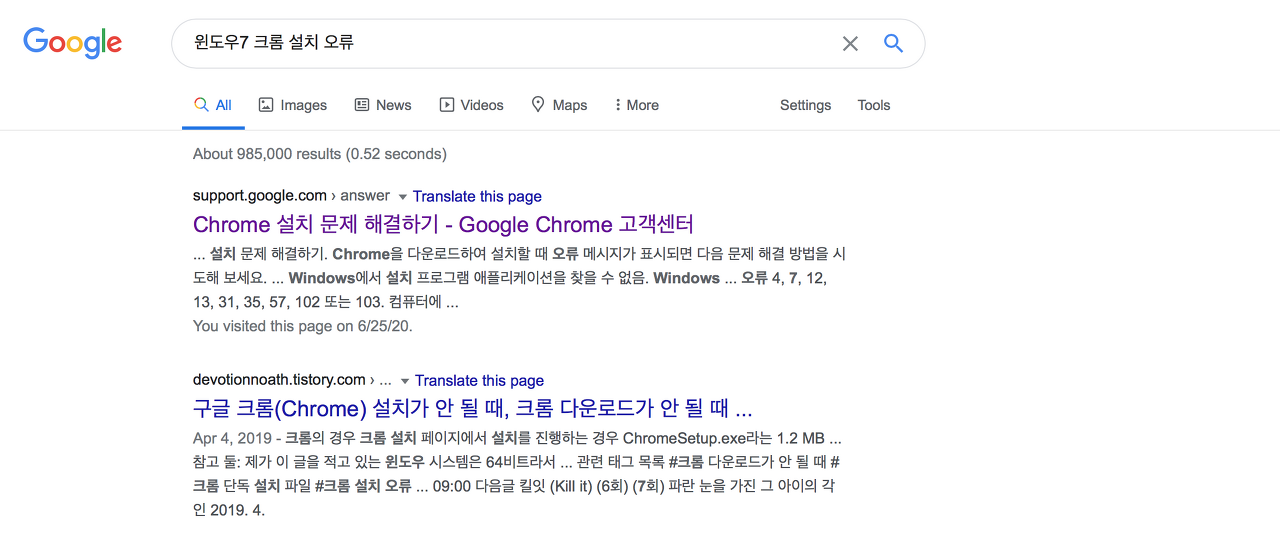Click the You visited this page on 6/25/20 note
The image size is (1280, 546).
(x=303, y=326)
